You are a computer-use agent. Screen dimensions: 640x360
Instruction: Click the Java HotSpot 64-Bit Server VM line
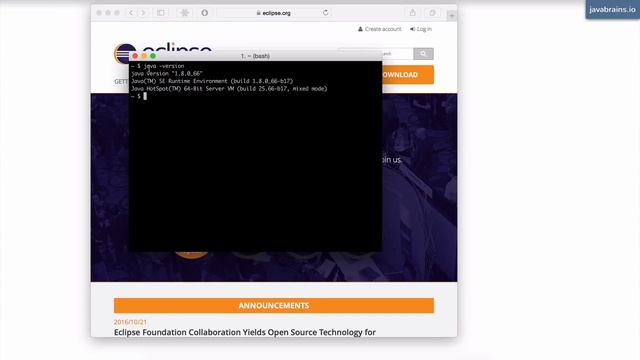229,89
